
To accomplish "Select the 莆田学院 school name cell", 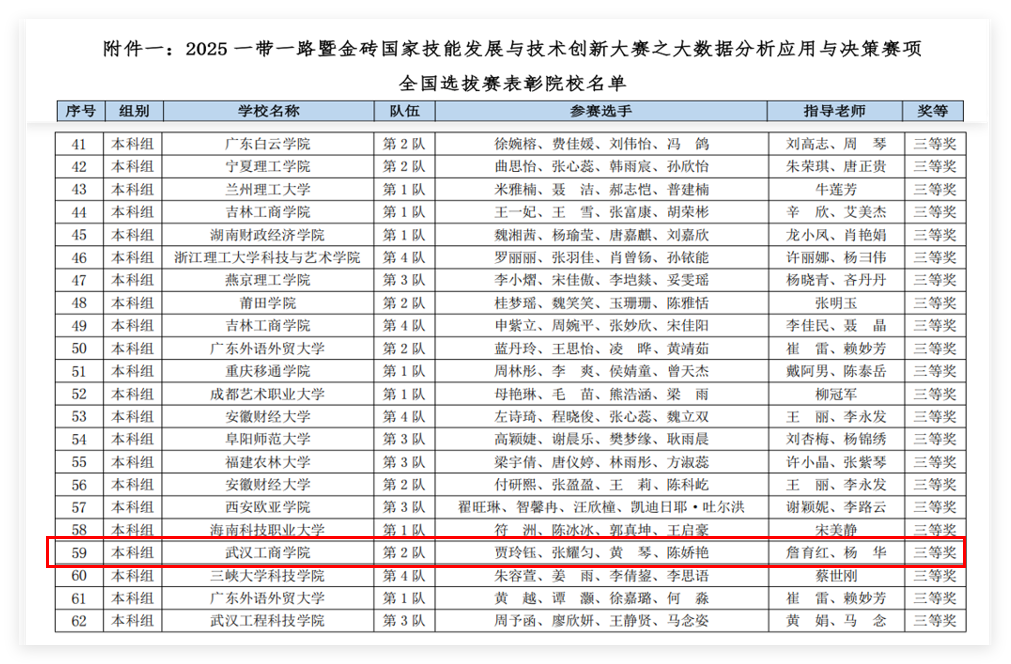I will coord(268,302).
